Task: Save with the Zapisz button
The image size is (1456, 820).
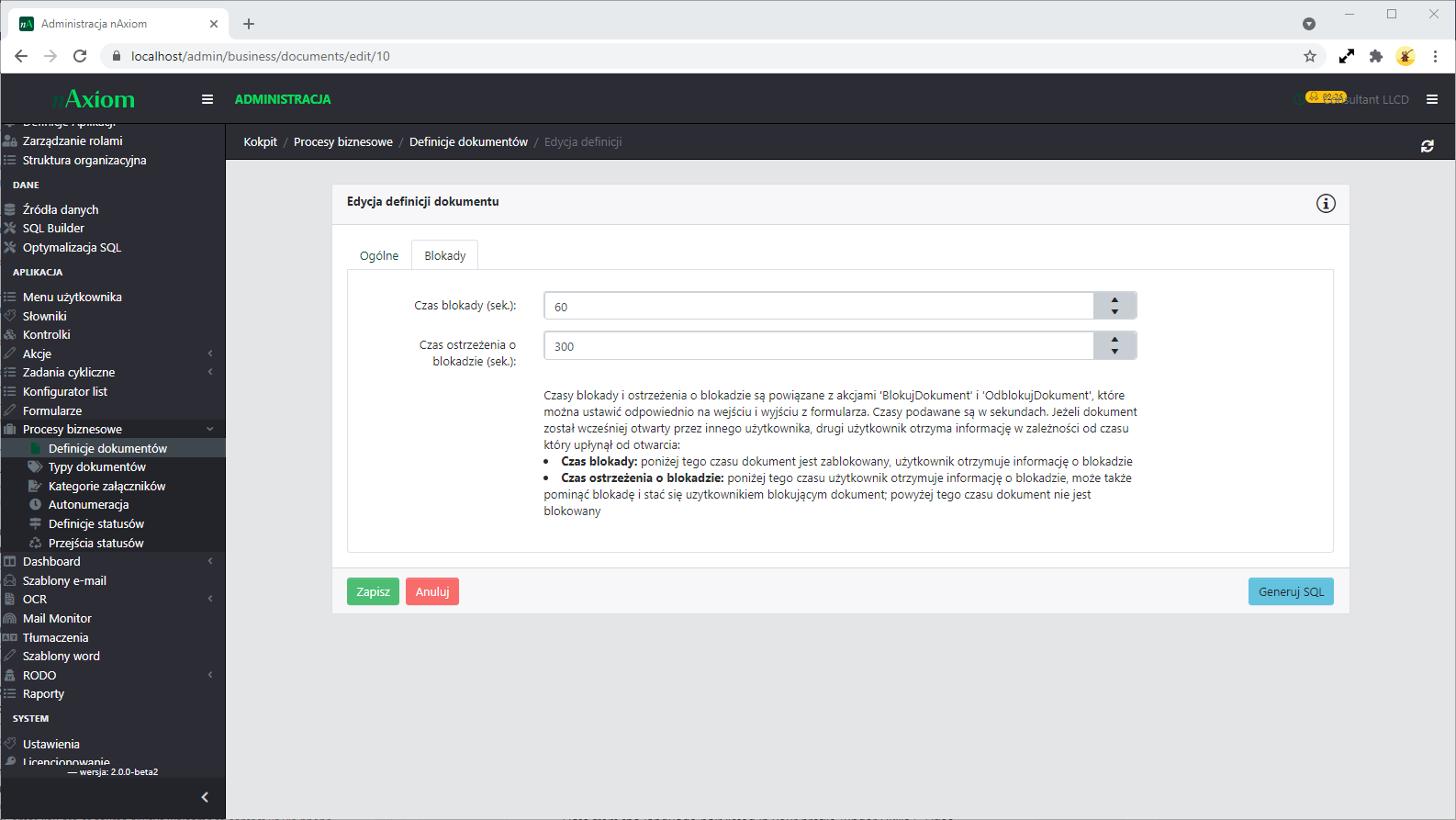Action: 373,591
